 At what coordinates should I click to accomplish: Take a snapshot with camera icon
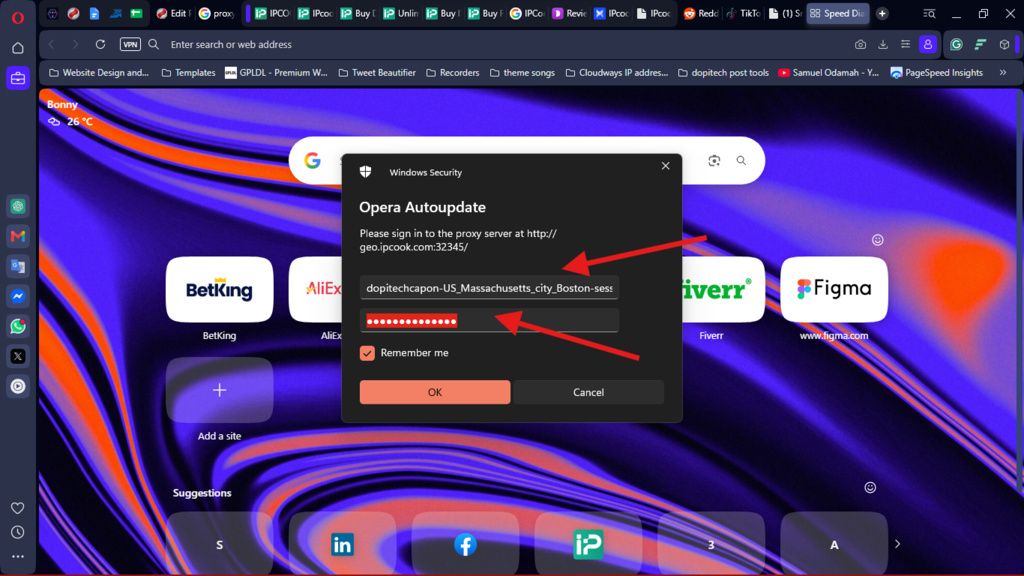pyautogui.click(x=860, y=44)
